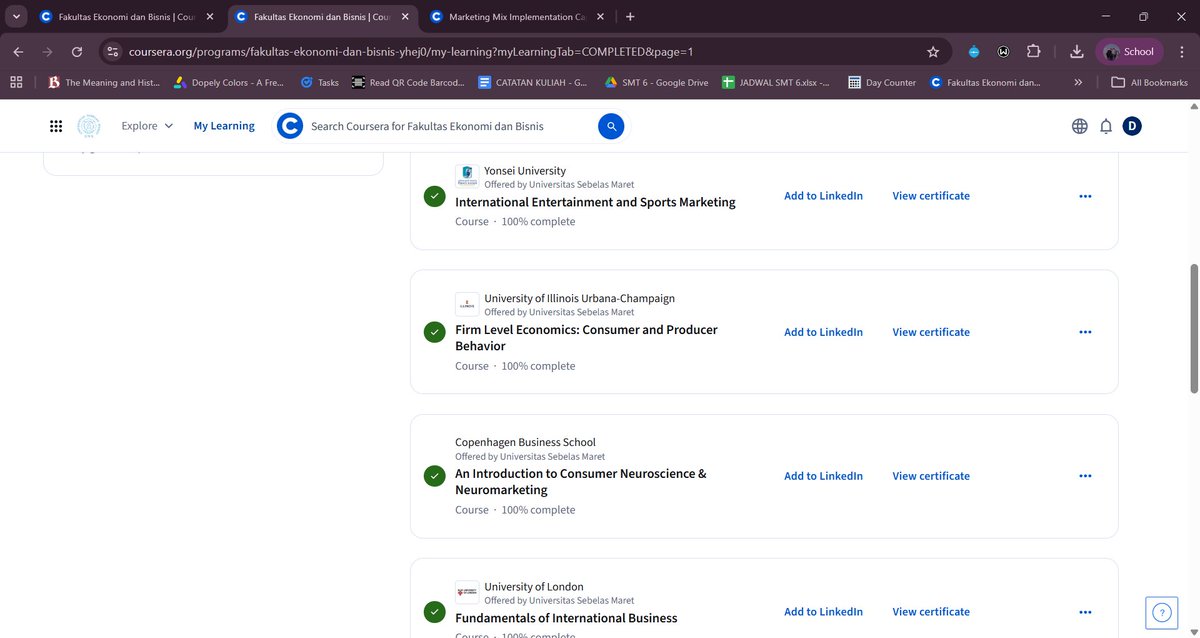Add International Entertainment course to LinkedIn
Viewport: 1200px width, 638px height.
(823, 196)
